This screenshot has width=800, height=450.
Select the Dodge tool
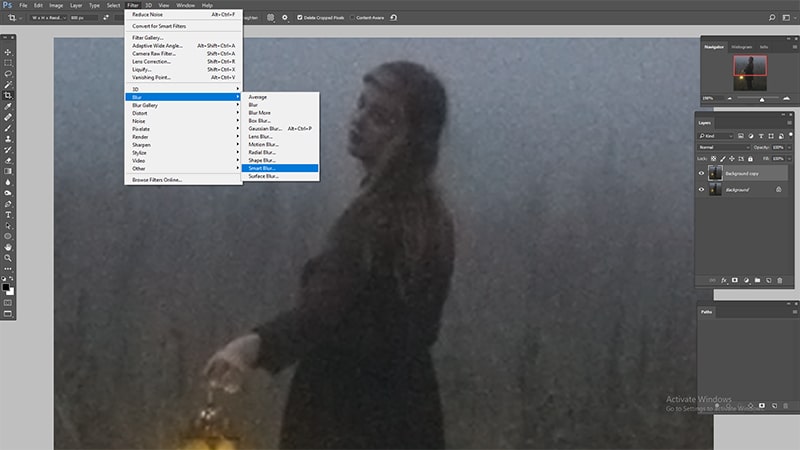(8, 193)
